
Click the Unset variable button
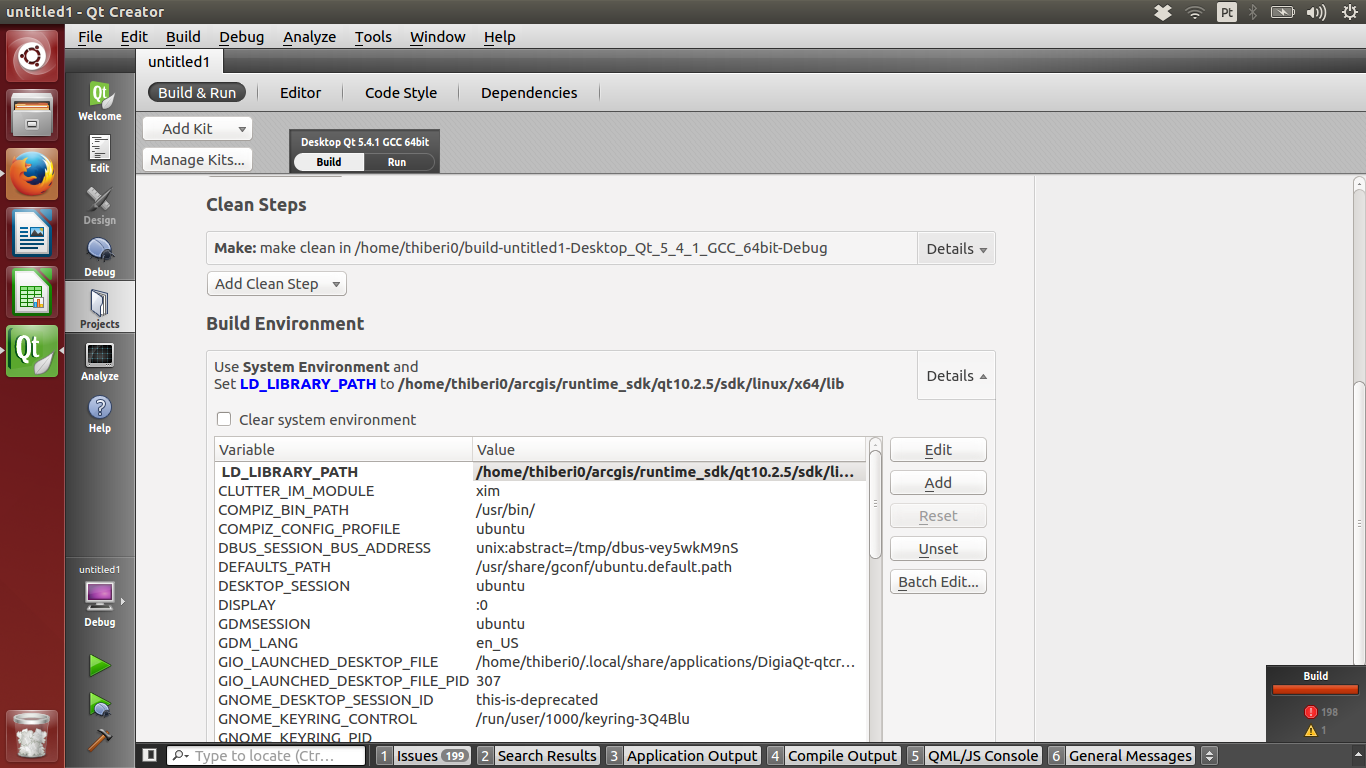pyautogui.click(x=938, y=548)
